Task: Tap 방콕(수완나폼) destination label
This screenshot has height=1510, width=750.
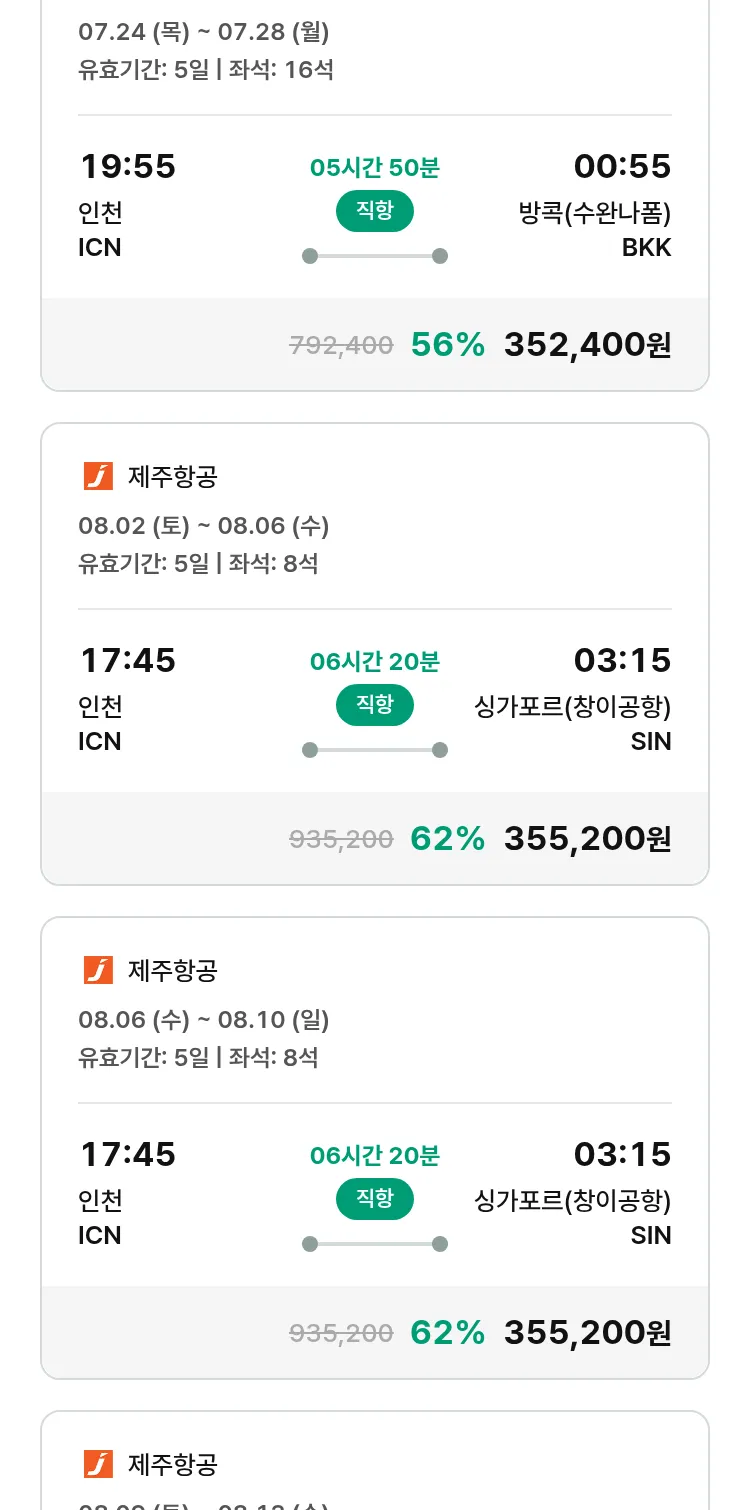Action: tap(594, 213)
